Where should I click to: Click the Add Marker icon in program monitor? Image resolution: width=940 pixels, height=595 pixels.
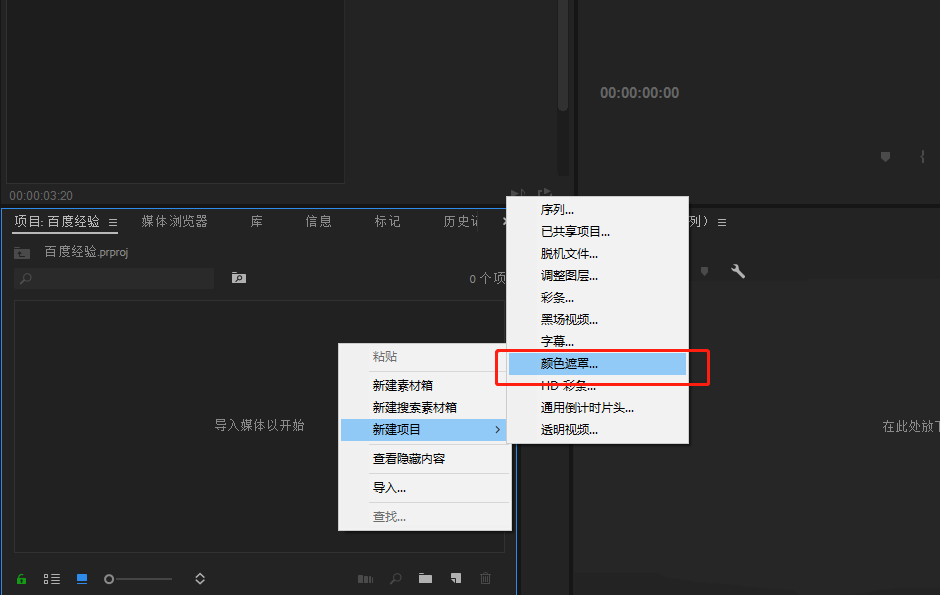point(885,157)
